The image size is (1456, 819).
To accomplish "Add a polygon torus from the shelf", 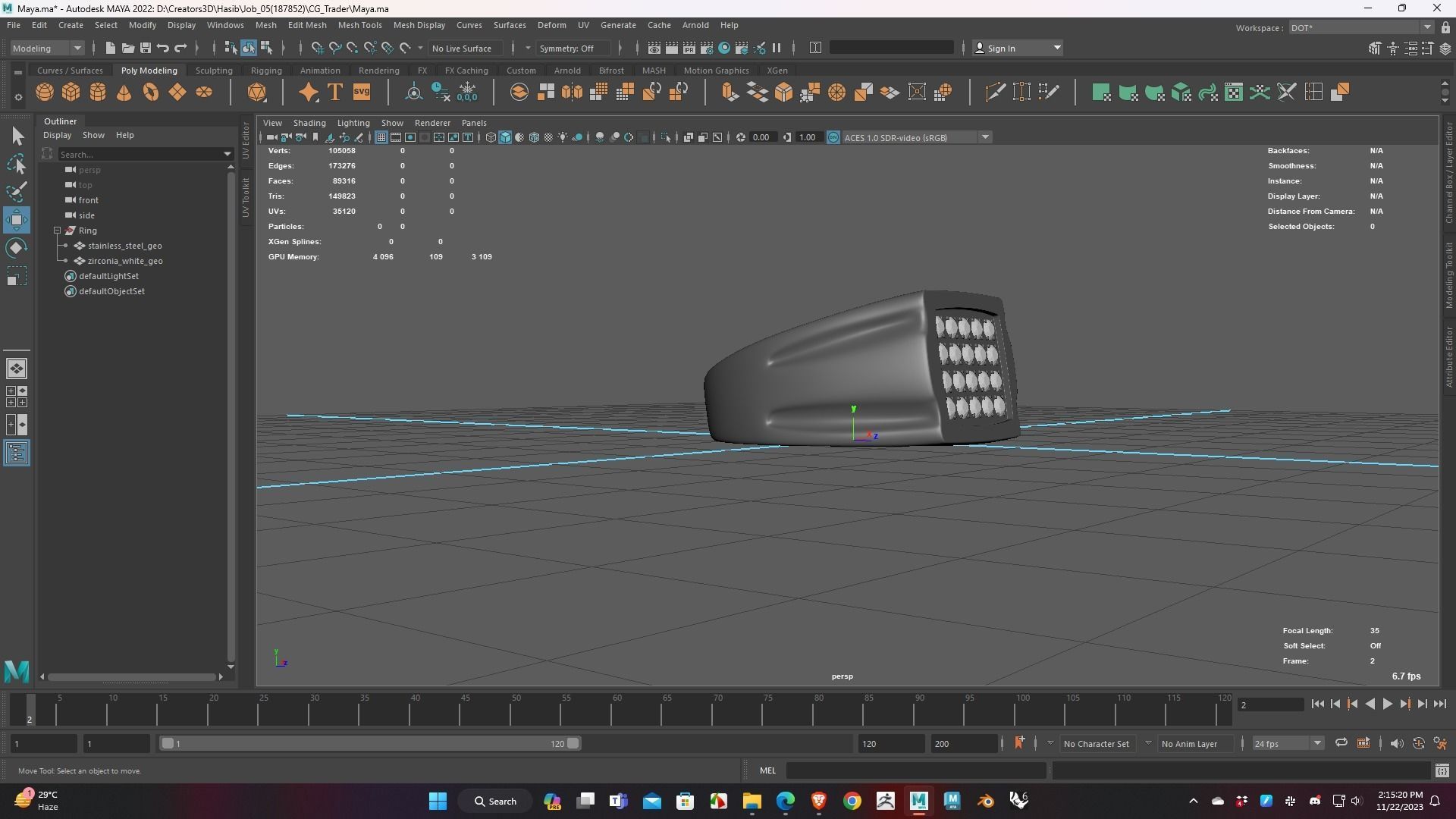I will coord(150,93).
